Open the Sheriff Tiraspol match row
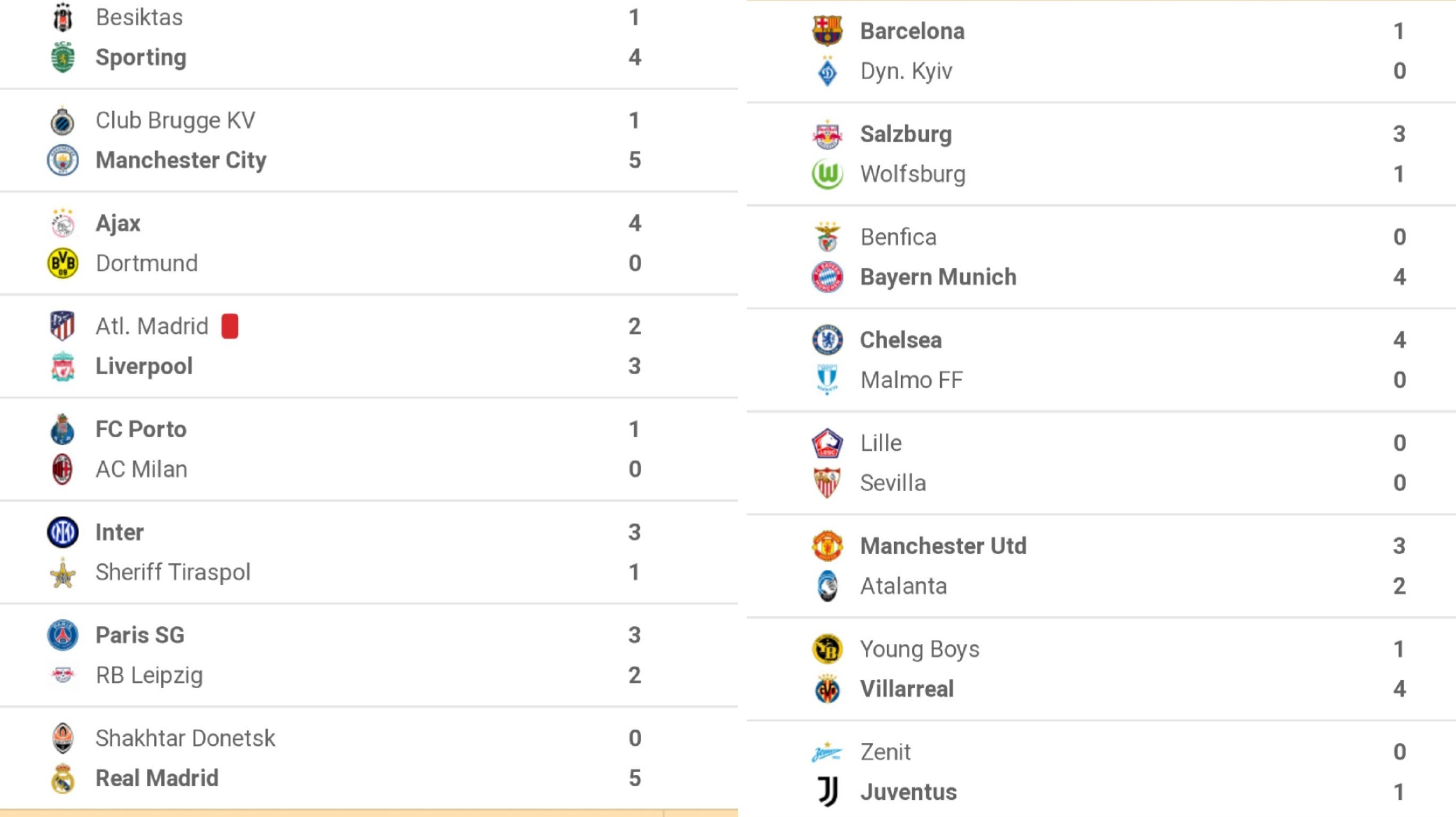The height and width of the screenshot is (817, 1456). 369,553
